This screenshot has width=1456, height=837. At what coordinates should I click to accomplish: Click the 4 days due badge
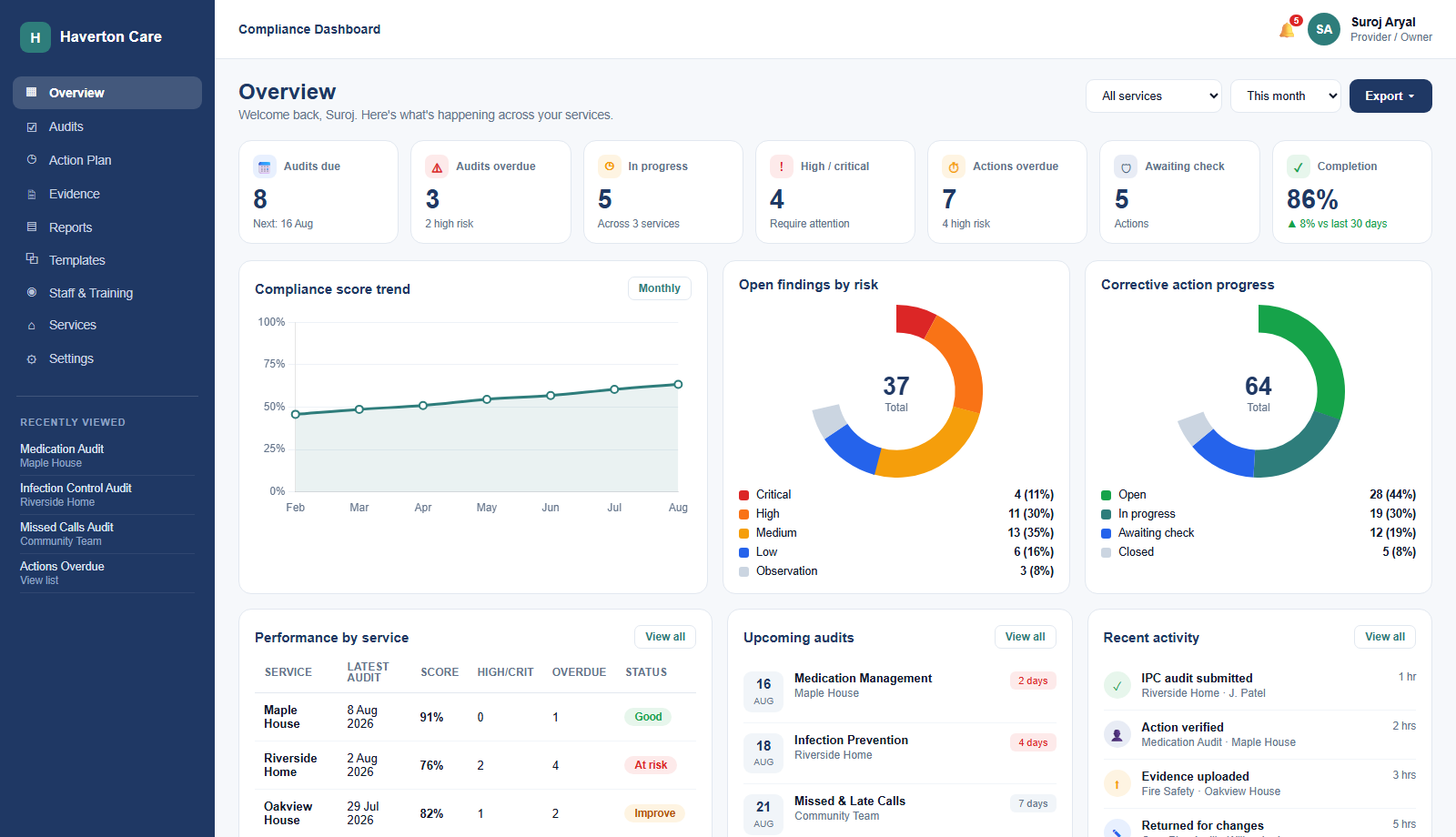pos(1033,742)
